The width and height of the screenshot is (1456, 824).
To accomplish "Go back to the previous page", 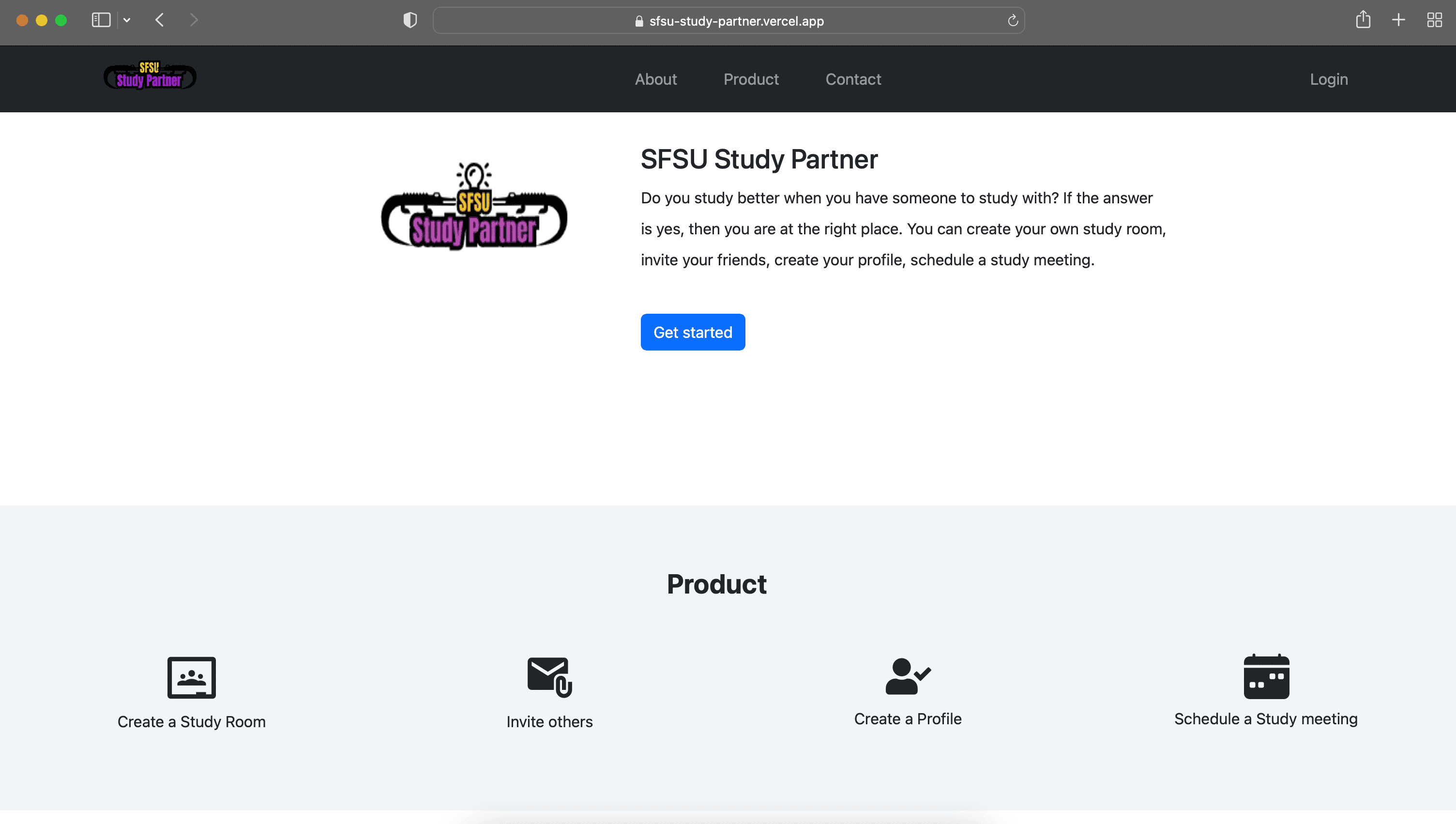I will point(160,20).
